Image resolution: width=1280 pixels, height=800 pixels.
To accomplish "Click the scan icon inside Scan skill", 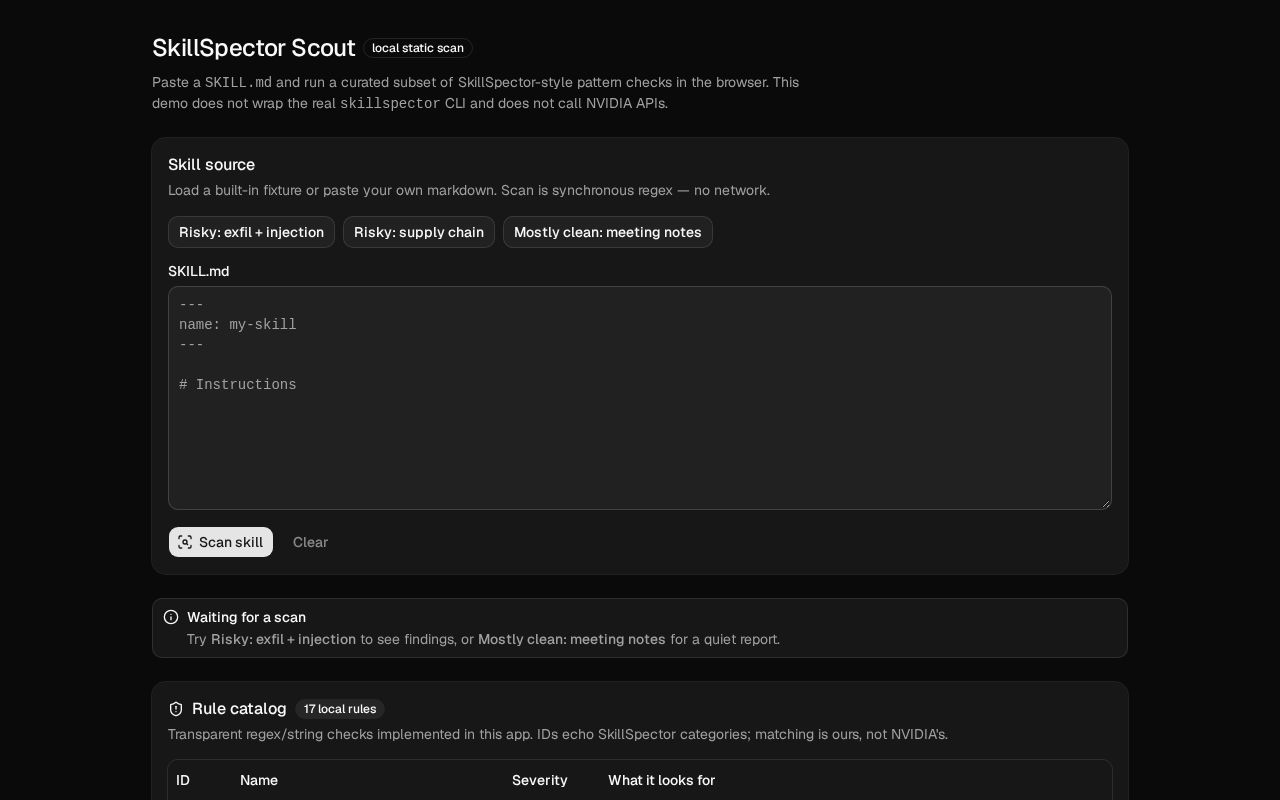I will 185,542.
